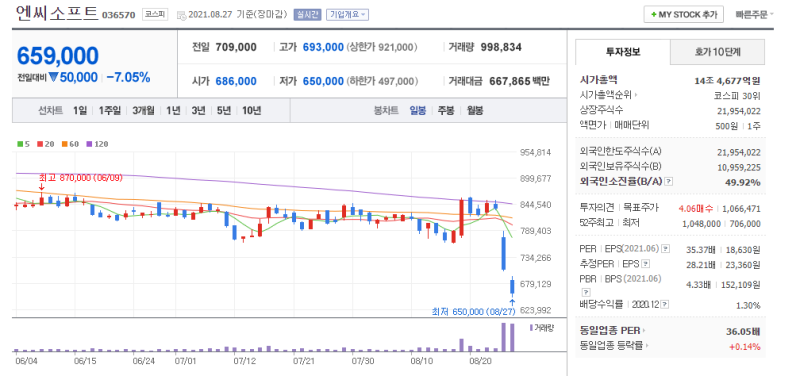
Task: Open the 기업개요 dropdown
Action: click(347, 14)
